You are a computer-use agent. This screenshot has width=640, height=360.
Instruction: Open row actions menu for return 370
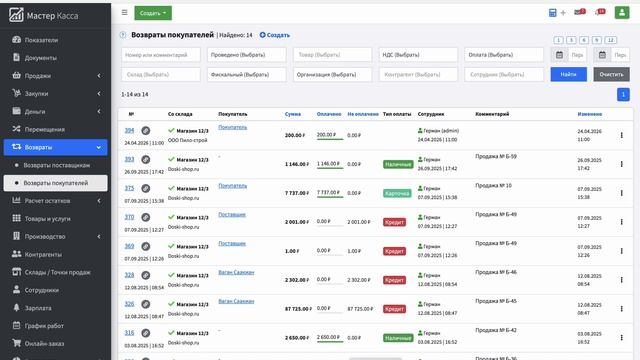pyautogui.click(x=622, y=222)
